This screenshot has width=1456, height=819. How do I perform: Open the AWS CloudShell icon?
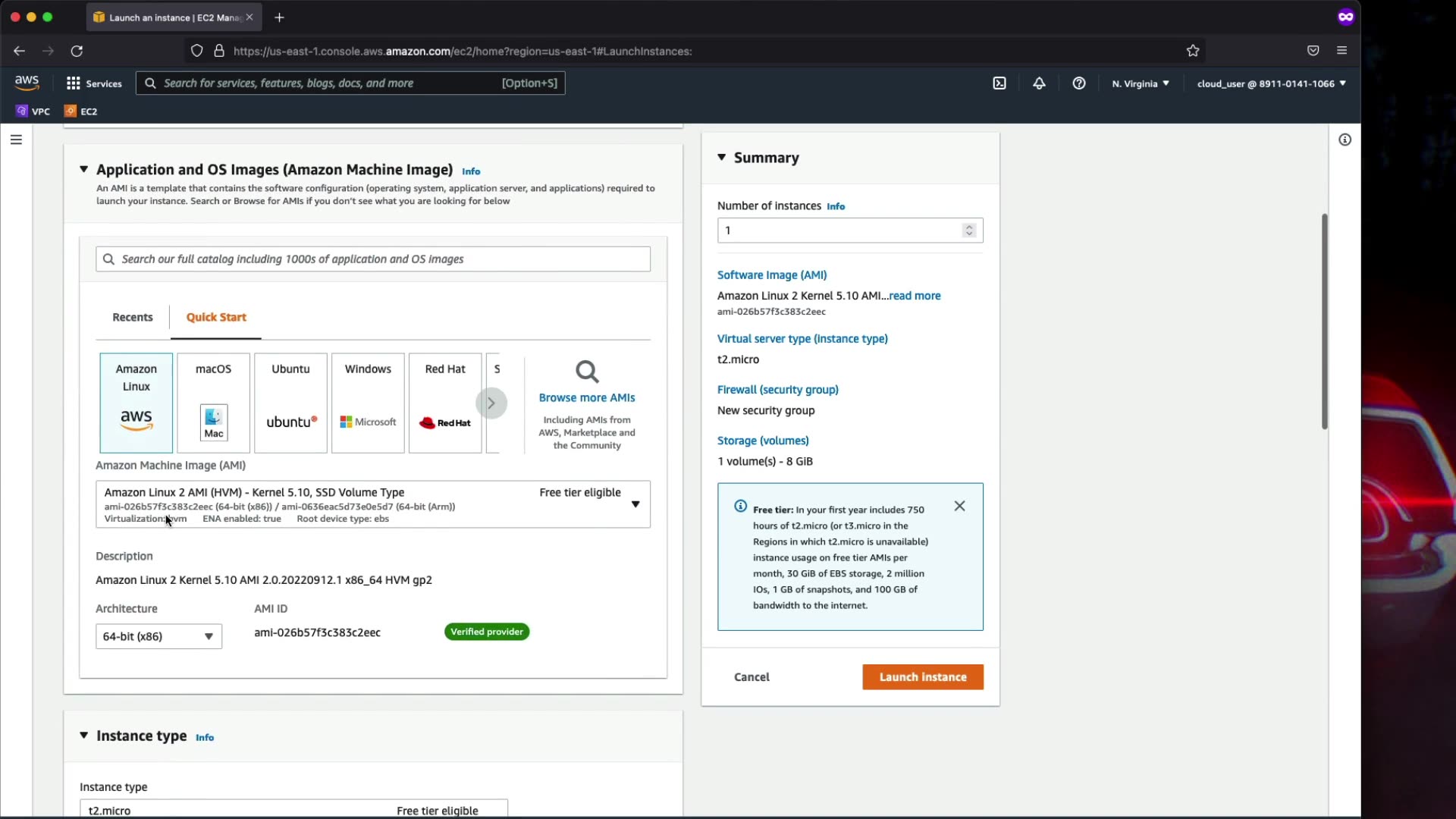click(x=999, y=83)
